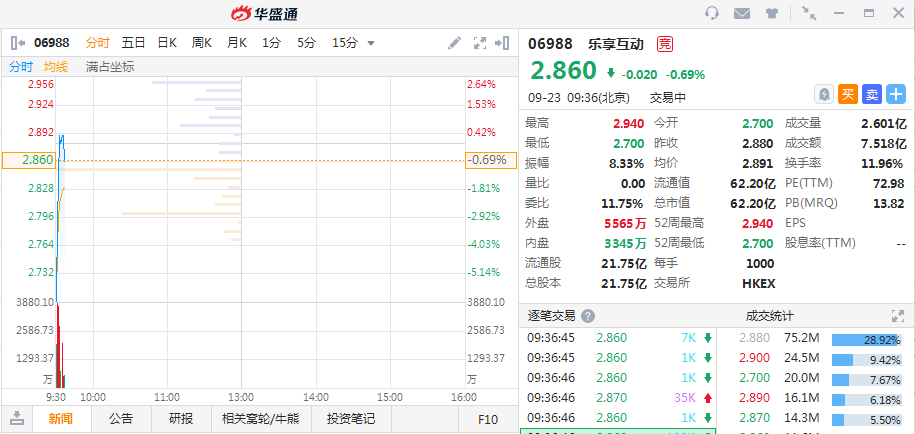Click the -0.69% marker on right axis

pyautogui.click(x=491, y=160)
